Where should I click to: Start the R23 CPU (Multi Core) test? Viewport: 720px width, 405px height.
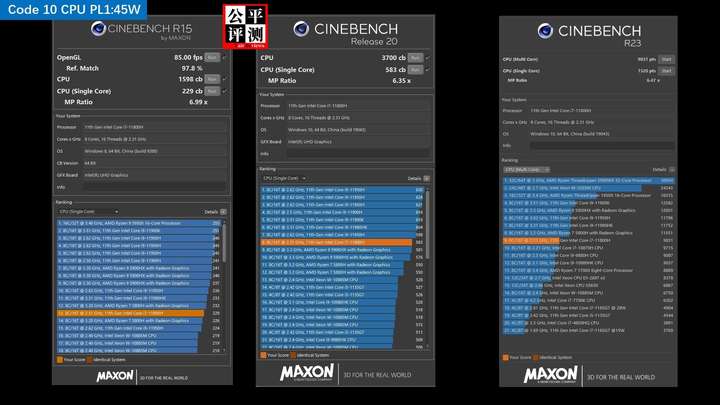click(x=666, y=59)
